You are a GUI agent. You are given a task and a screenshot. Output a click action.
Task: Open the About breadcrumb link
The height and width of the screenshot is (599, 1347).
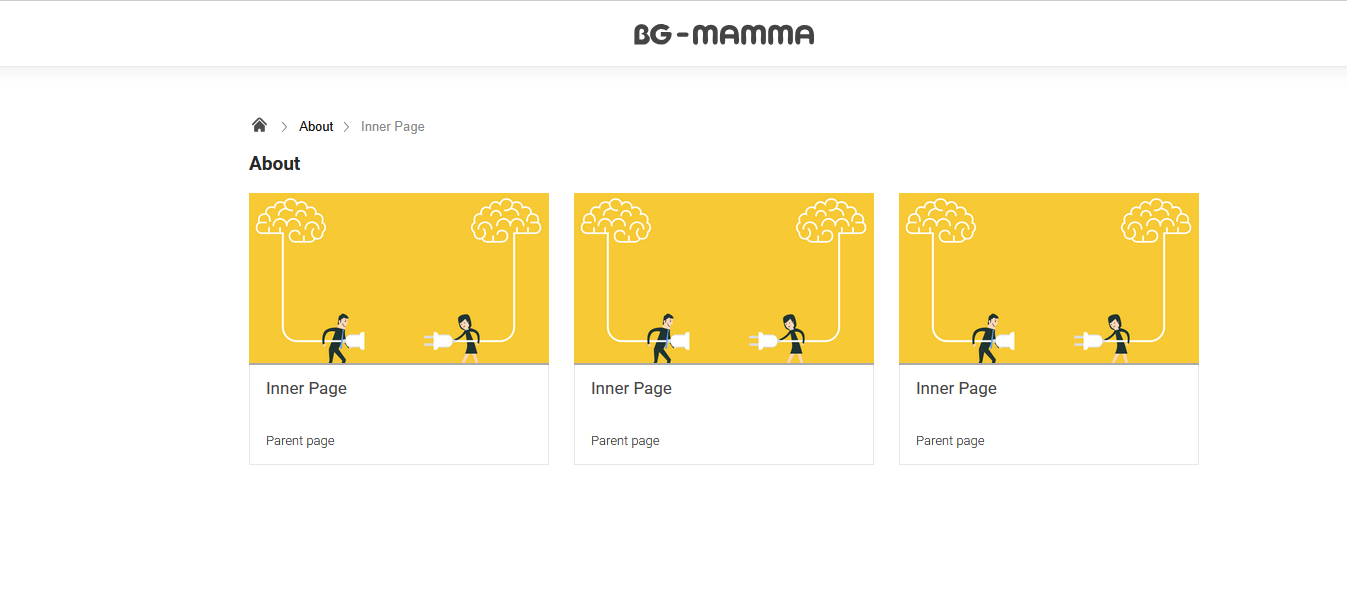pos(316,127)
